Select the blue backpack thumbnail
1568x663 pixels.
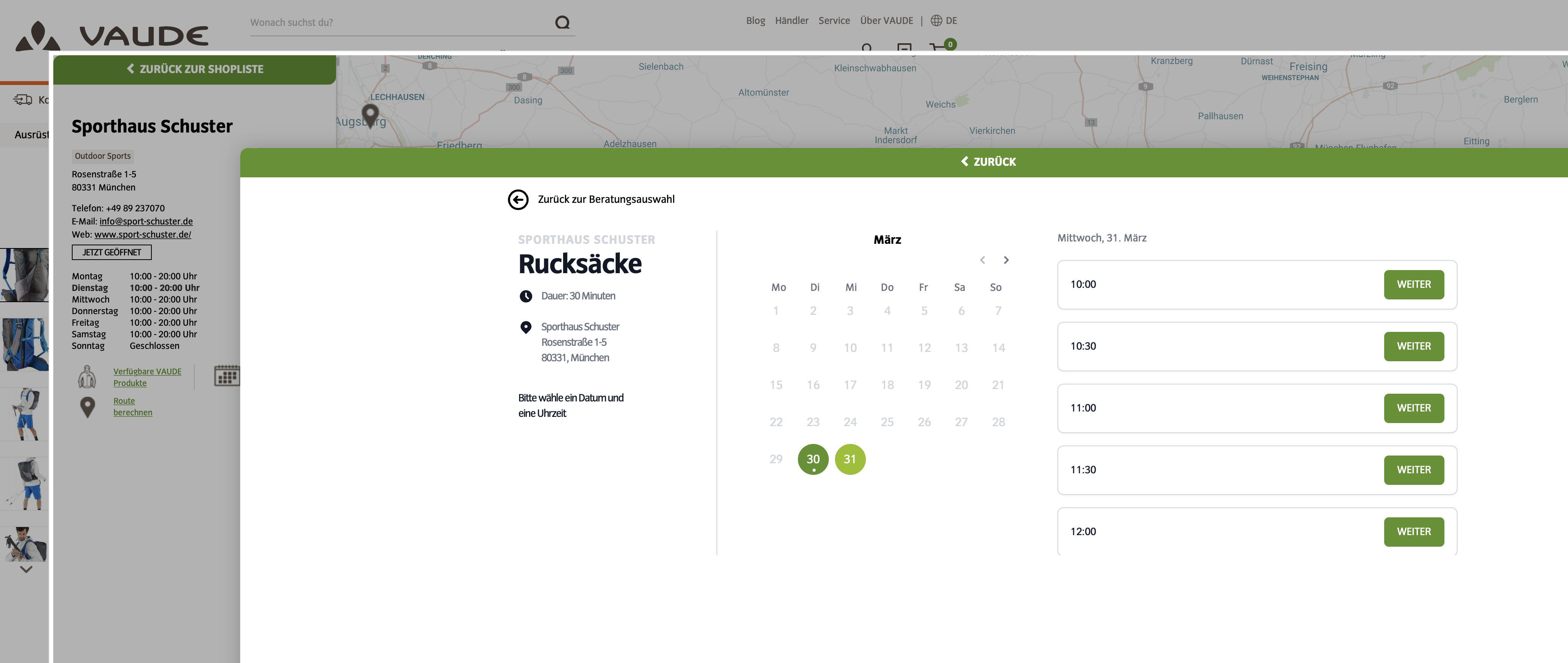click(x=24, y=344)
